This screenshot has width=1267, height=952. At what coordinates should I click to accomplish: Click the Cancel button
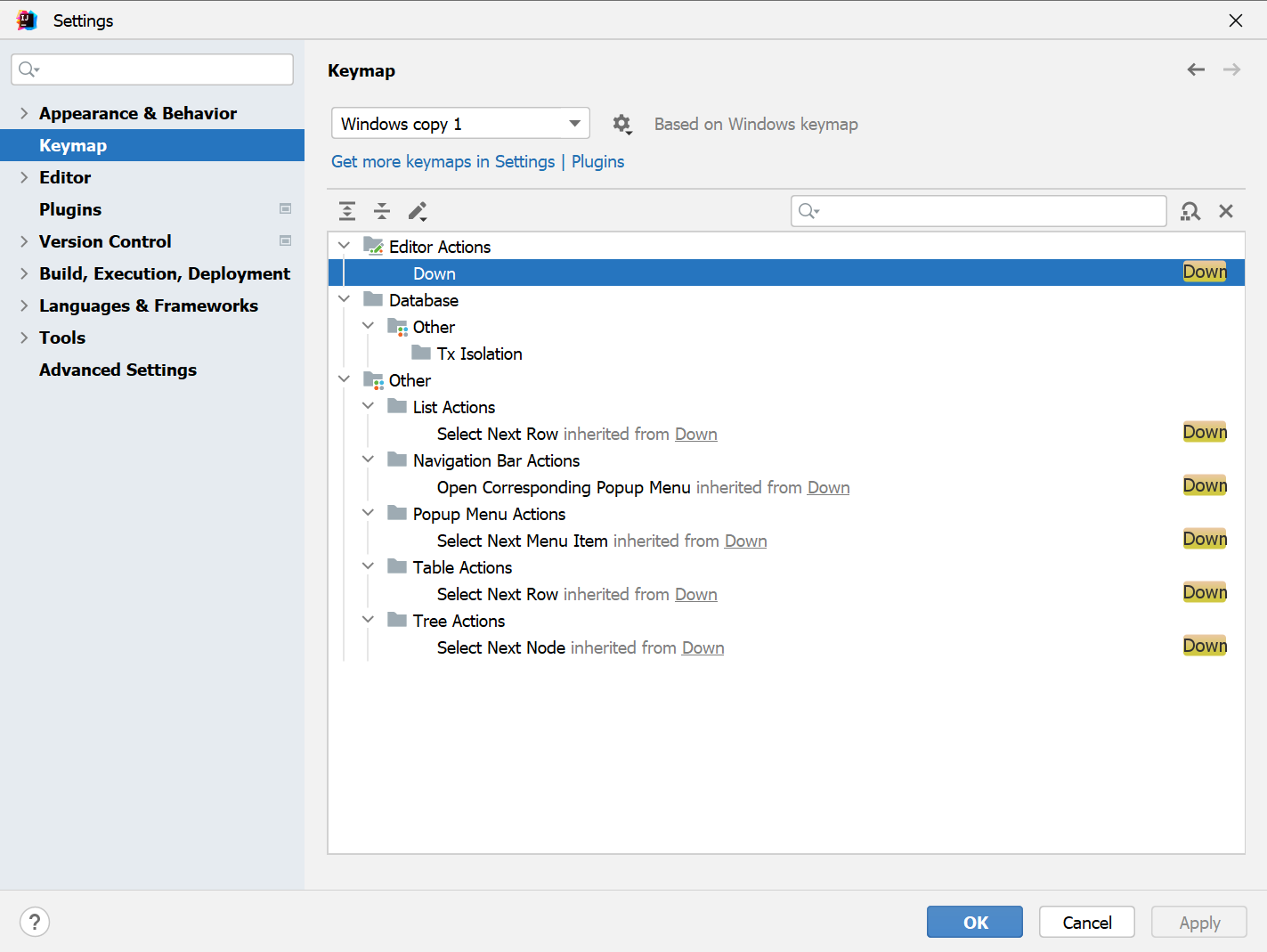[x=1087, y=922]
